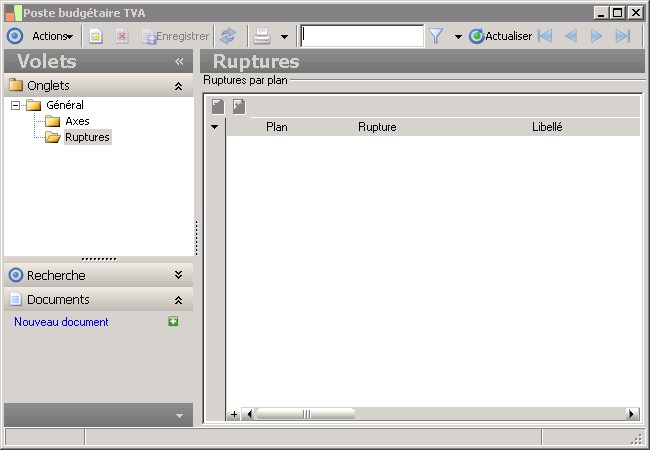Open the filter dropdown arrow

[x=458, y=37]
